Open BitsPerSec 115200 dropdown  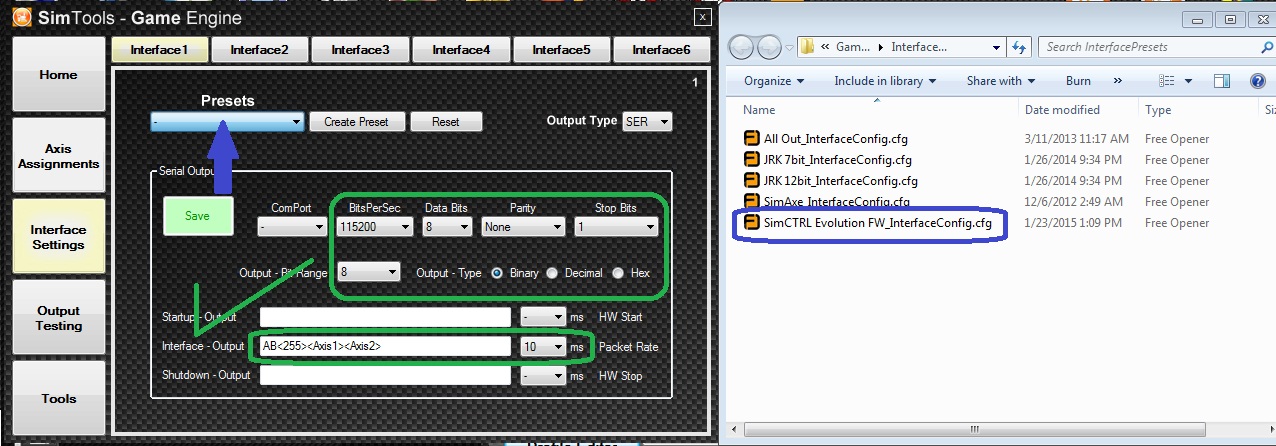click(375, 227)
